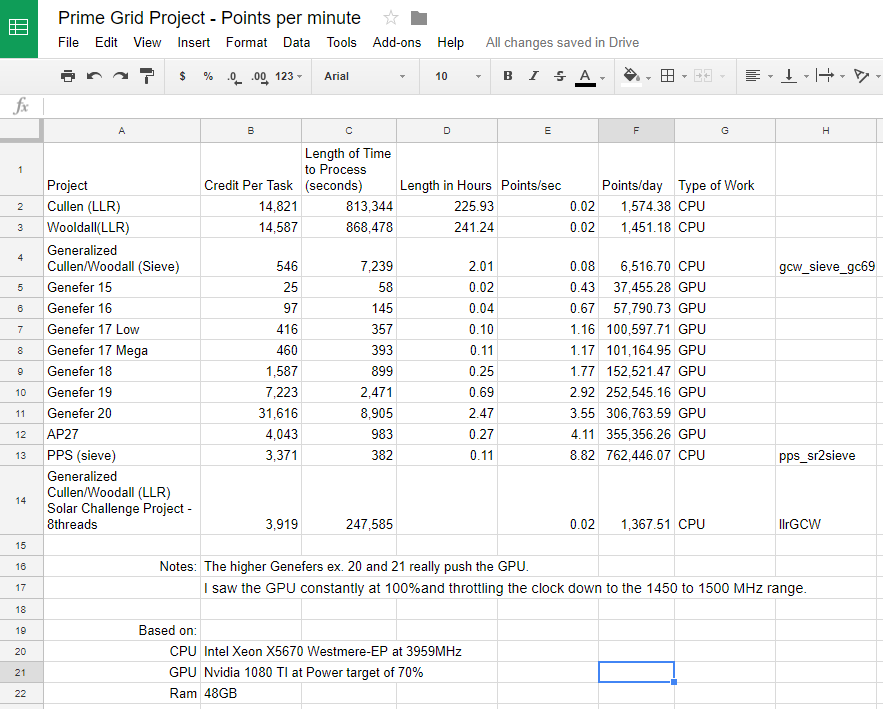This screenshot has height=709, width=883.
Task: Click the select-all corner box
Action: (21, 131)
